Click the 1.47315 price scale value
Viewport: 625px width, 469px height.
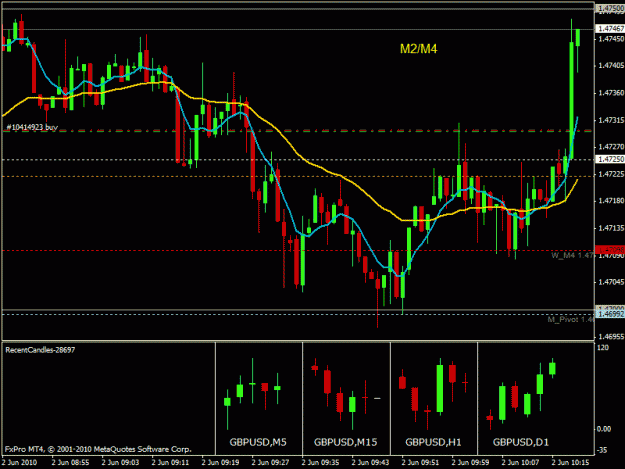coord(611,120)
